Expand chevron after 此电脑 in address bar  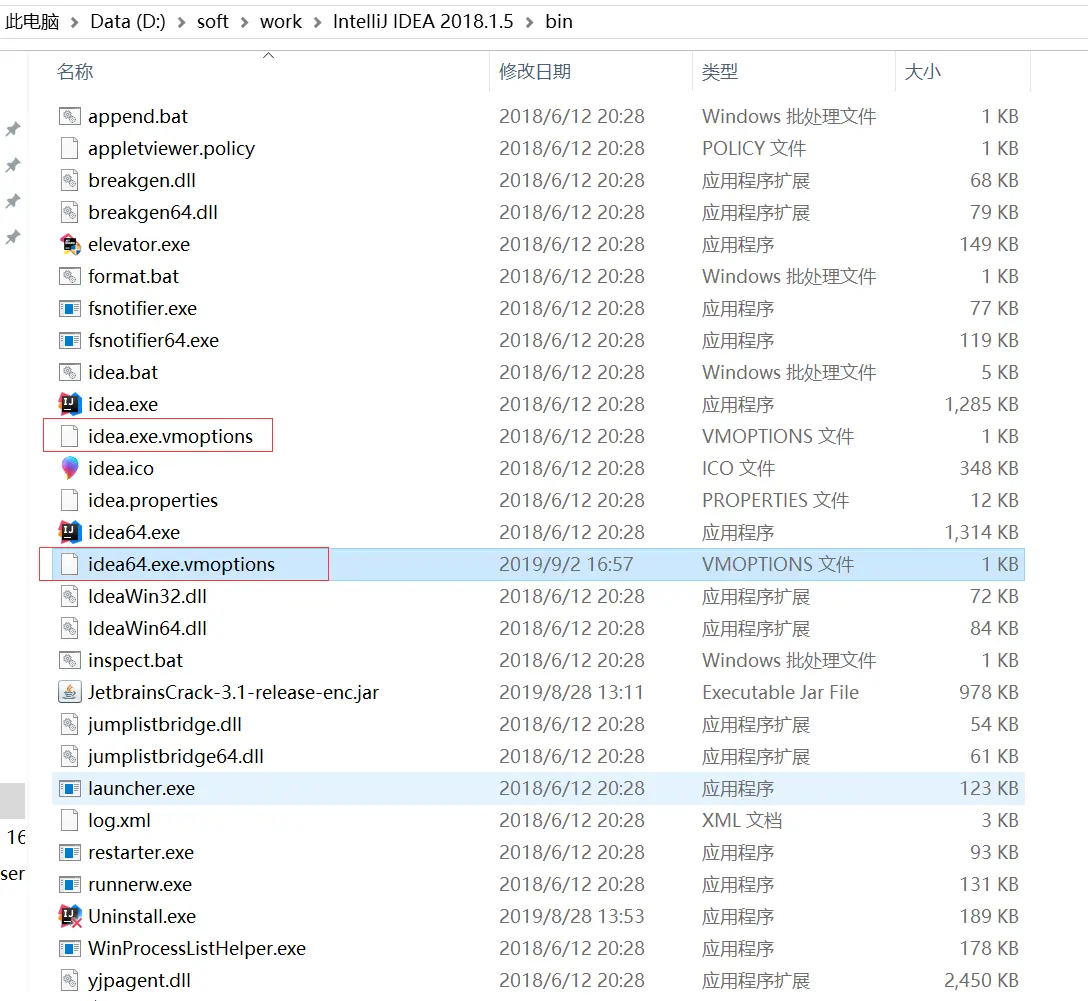coord(74,23)
